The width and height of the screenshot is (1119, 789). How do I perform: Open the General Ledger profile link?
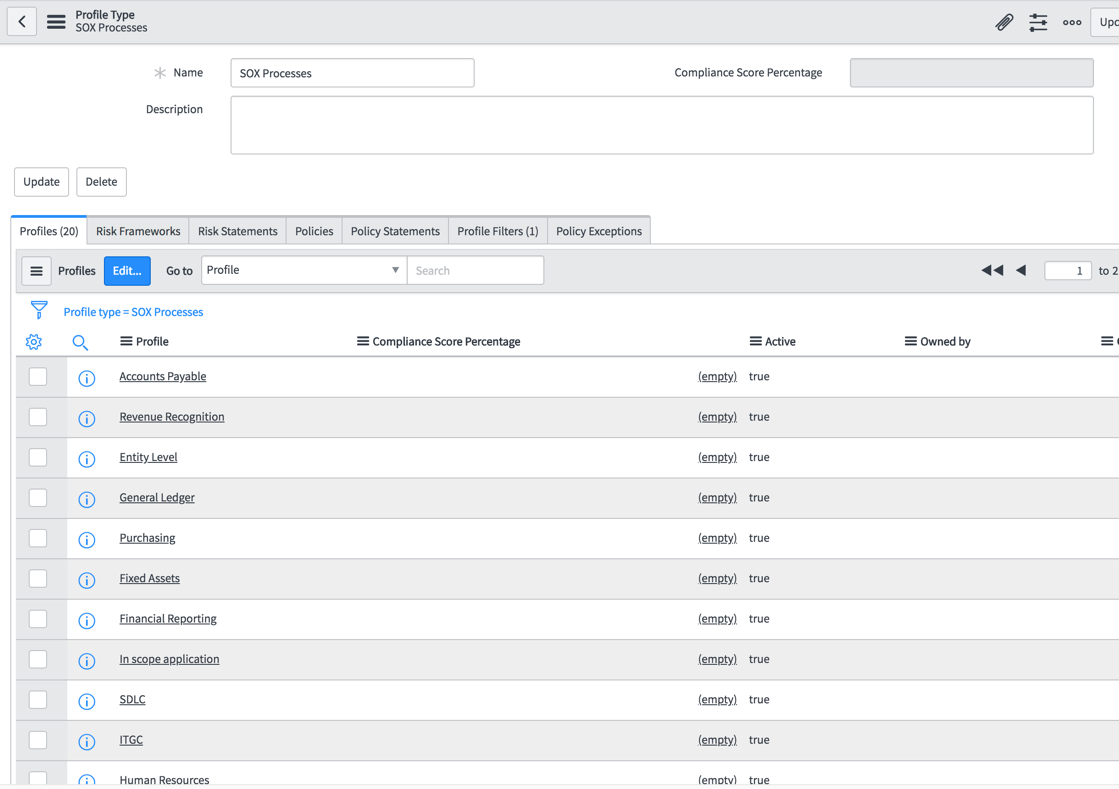click(157, 497)
